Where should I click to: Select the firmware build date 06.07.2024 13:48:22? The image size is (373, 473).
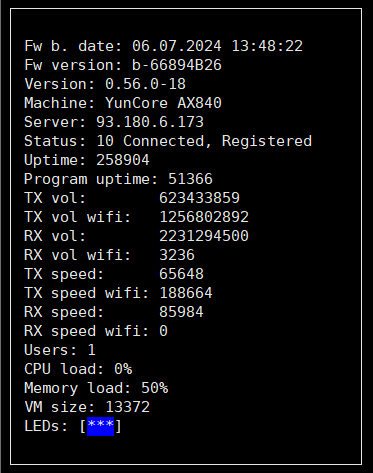(217, 46)
